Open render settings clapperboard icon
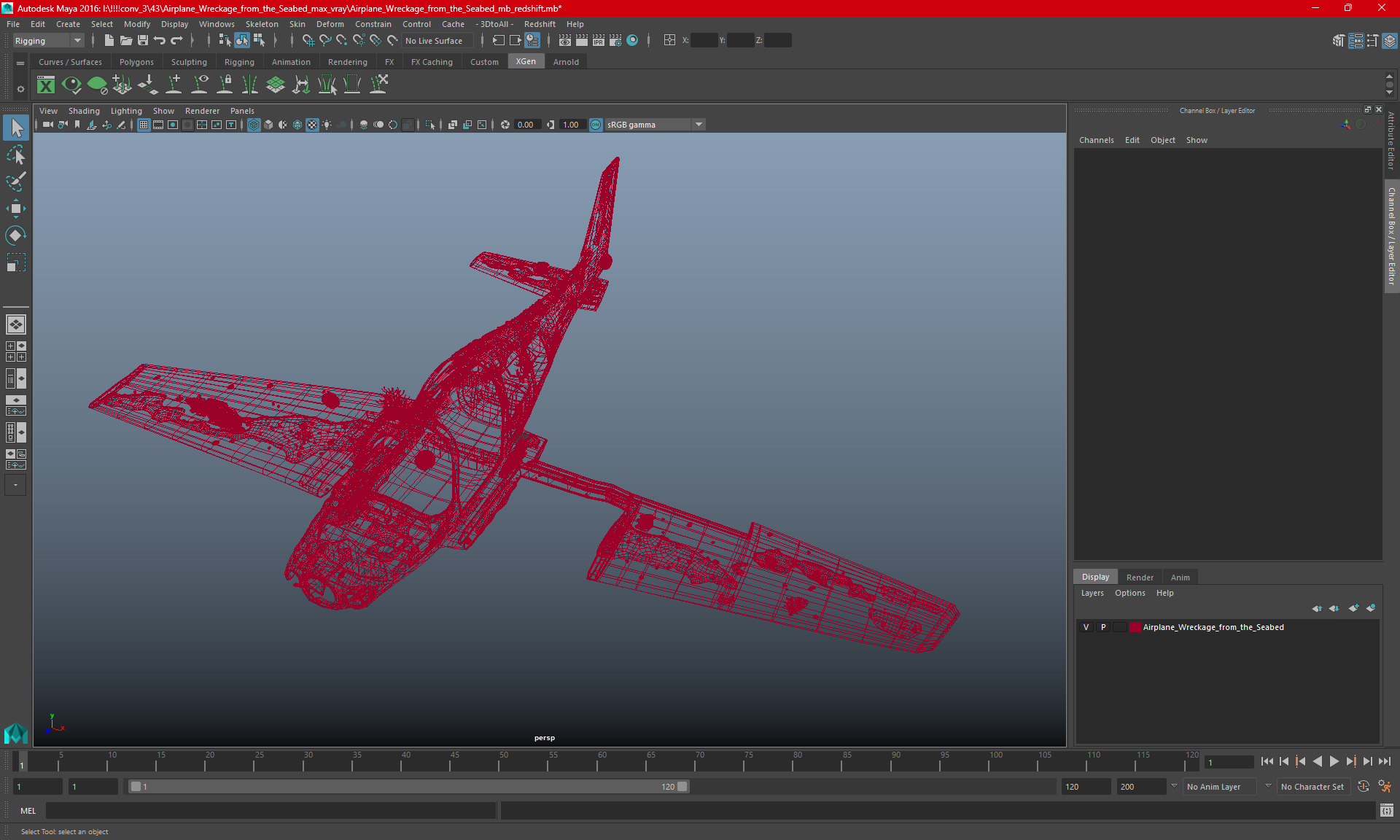The image size is (1400, 840). (615, 41)
